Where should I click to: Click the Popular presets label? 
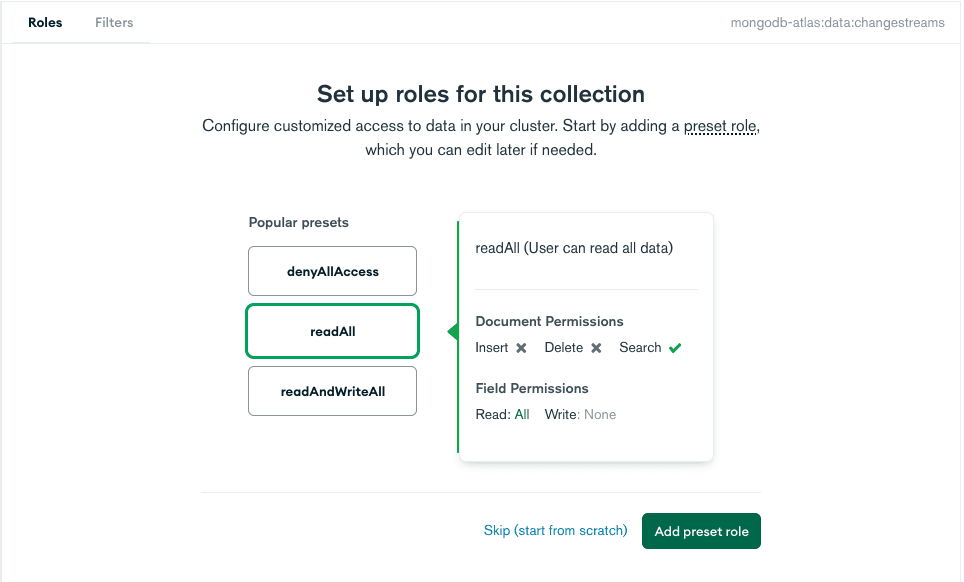tap(298, 222)
